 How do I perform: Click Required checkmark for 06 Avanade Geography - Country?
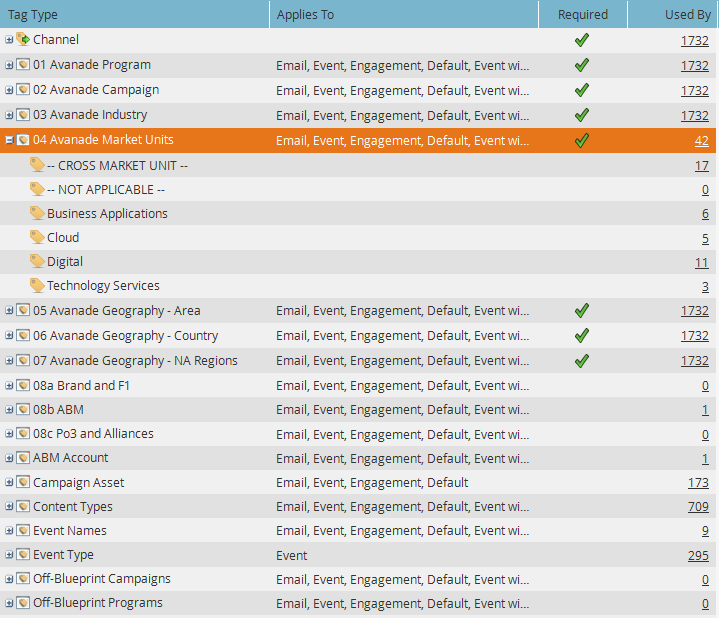point(582,336)
